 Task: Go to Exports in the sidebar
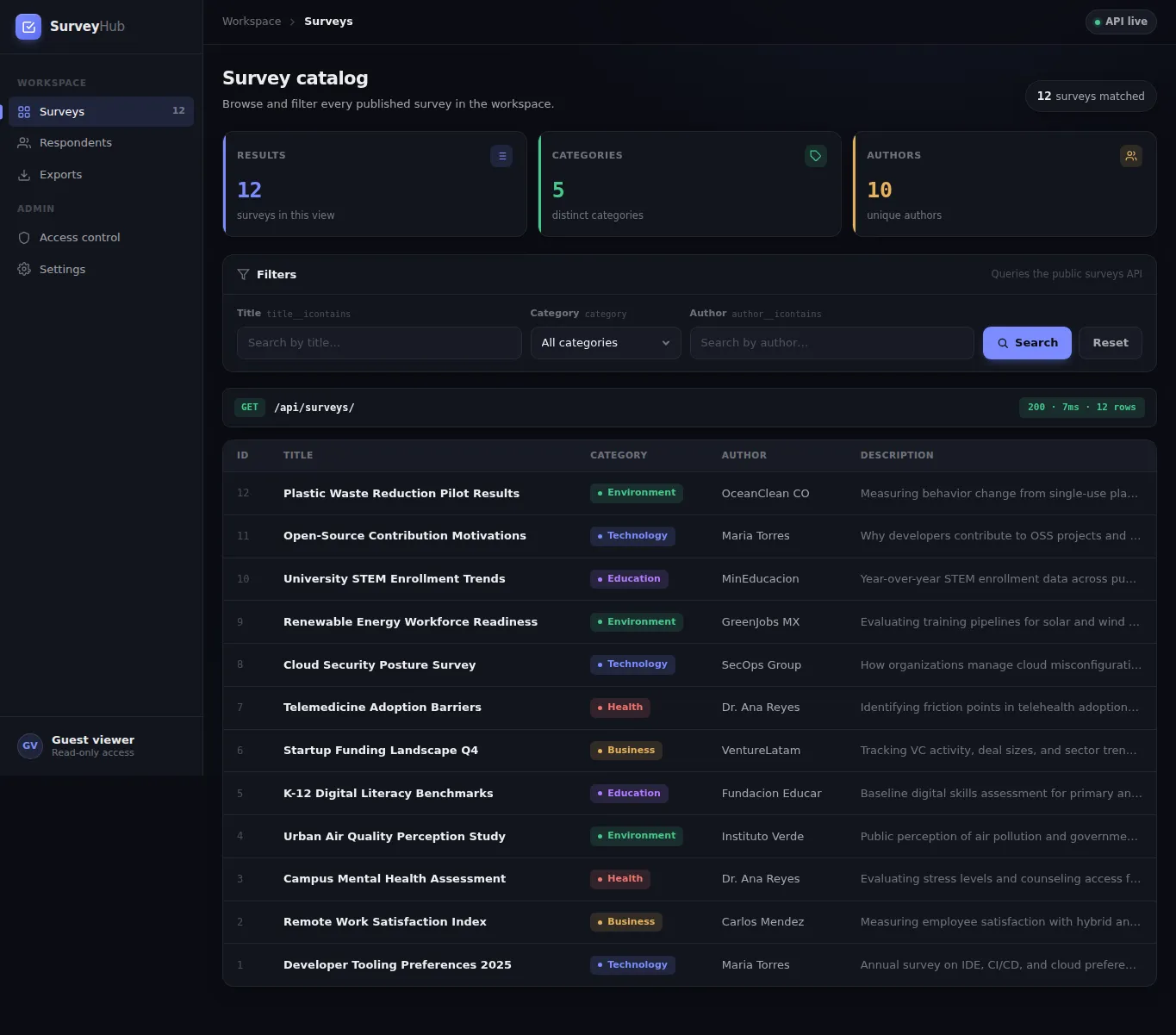(101, 175)
